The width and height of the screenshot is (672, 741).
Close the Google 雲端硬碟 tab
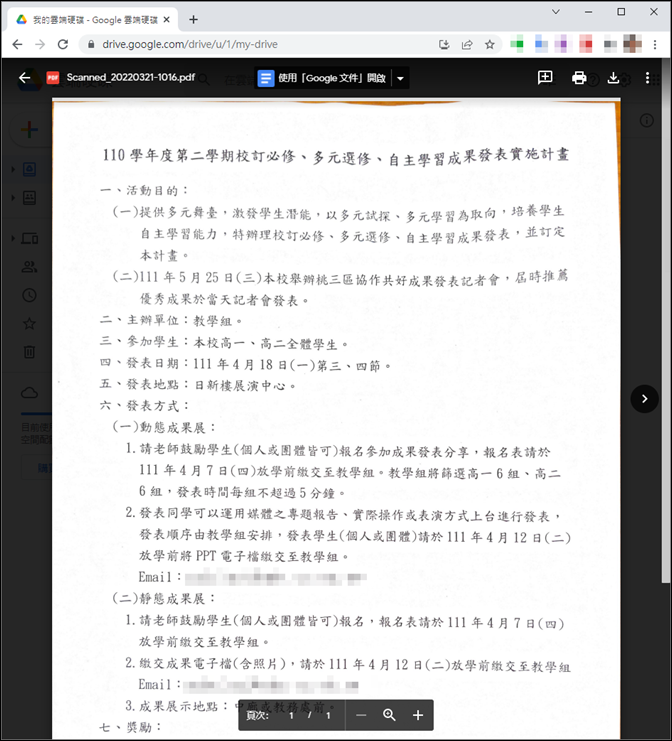[x=166, y=20]
